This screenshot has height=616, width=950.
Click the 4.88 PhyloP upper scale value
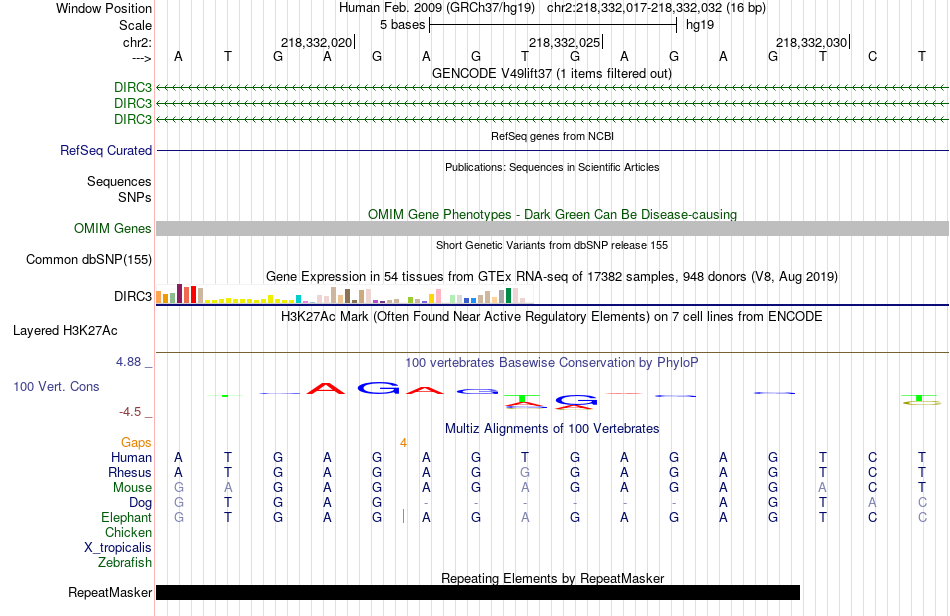(128, 362)
